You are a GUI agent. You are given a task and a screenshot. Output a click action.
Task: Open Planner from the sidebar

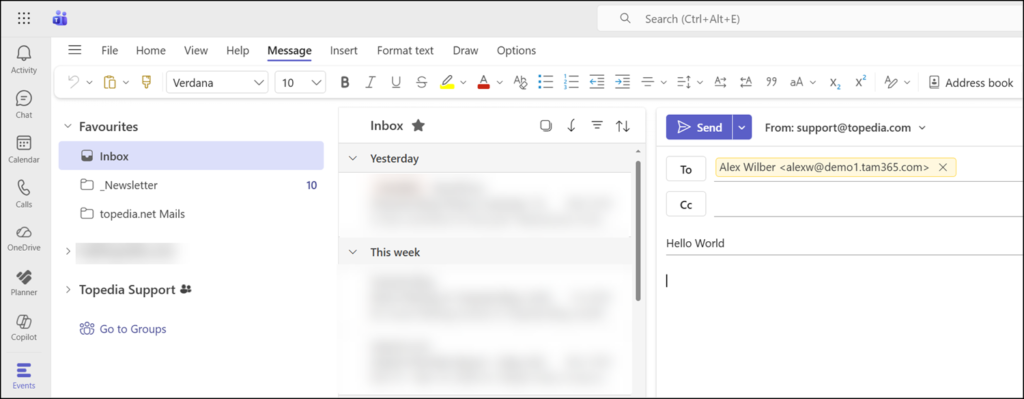(x=24, y=282)
